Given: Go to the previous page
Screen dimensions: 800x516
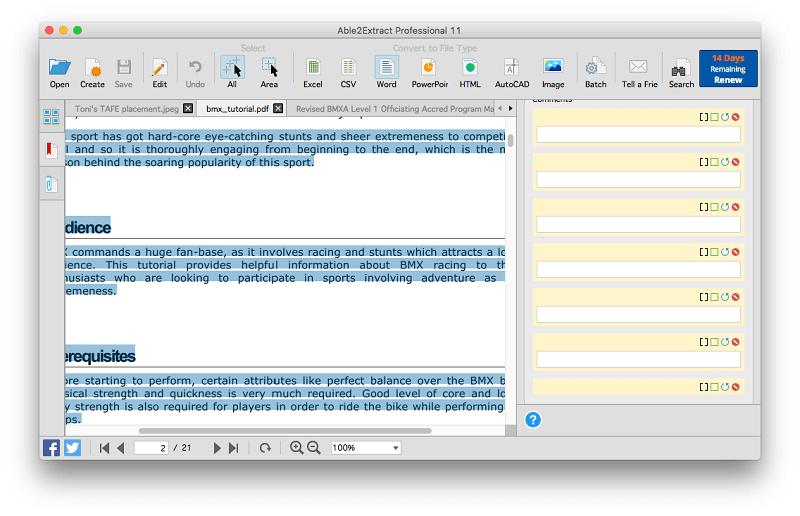Looking at the screenshot, I should point(121,448).
